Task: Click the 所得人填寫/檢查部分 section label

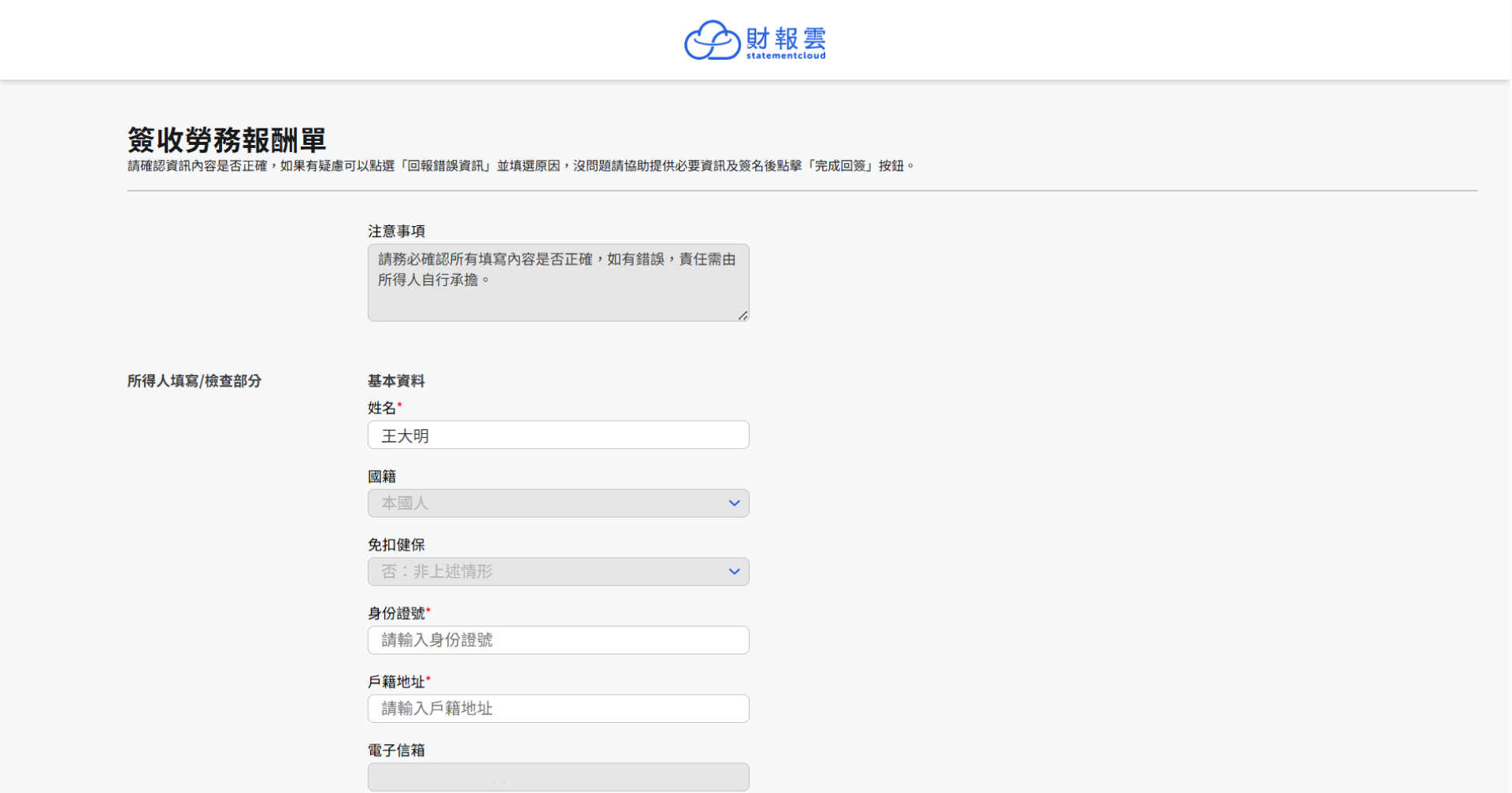Action: (x=195, y=381)
